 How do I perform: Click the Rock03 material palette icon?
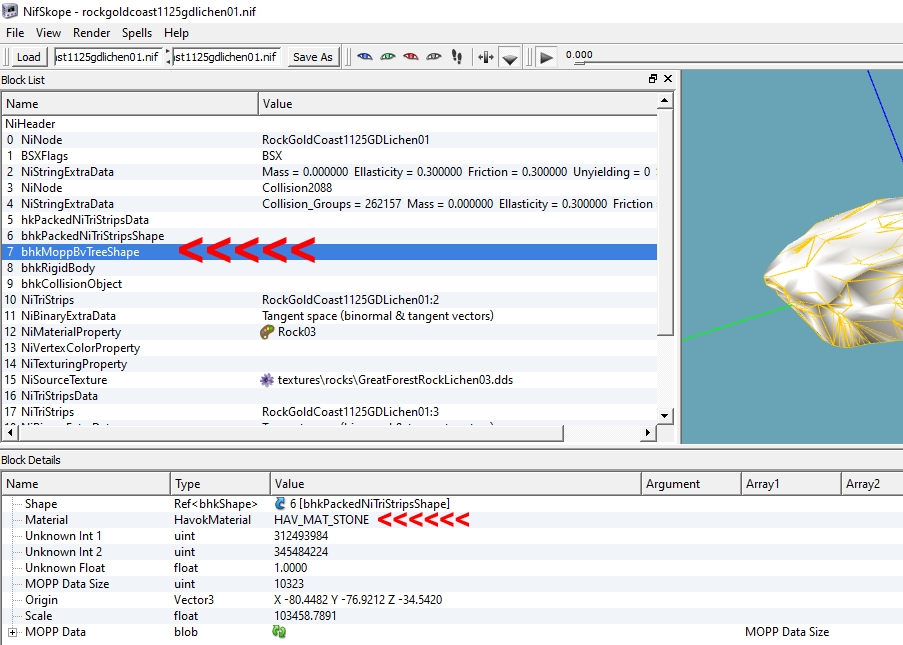coord(267,332)
